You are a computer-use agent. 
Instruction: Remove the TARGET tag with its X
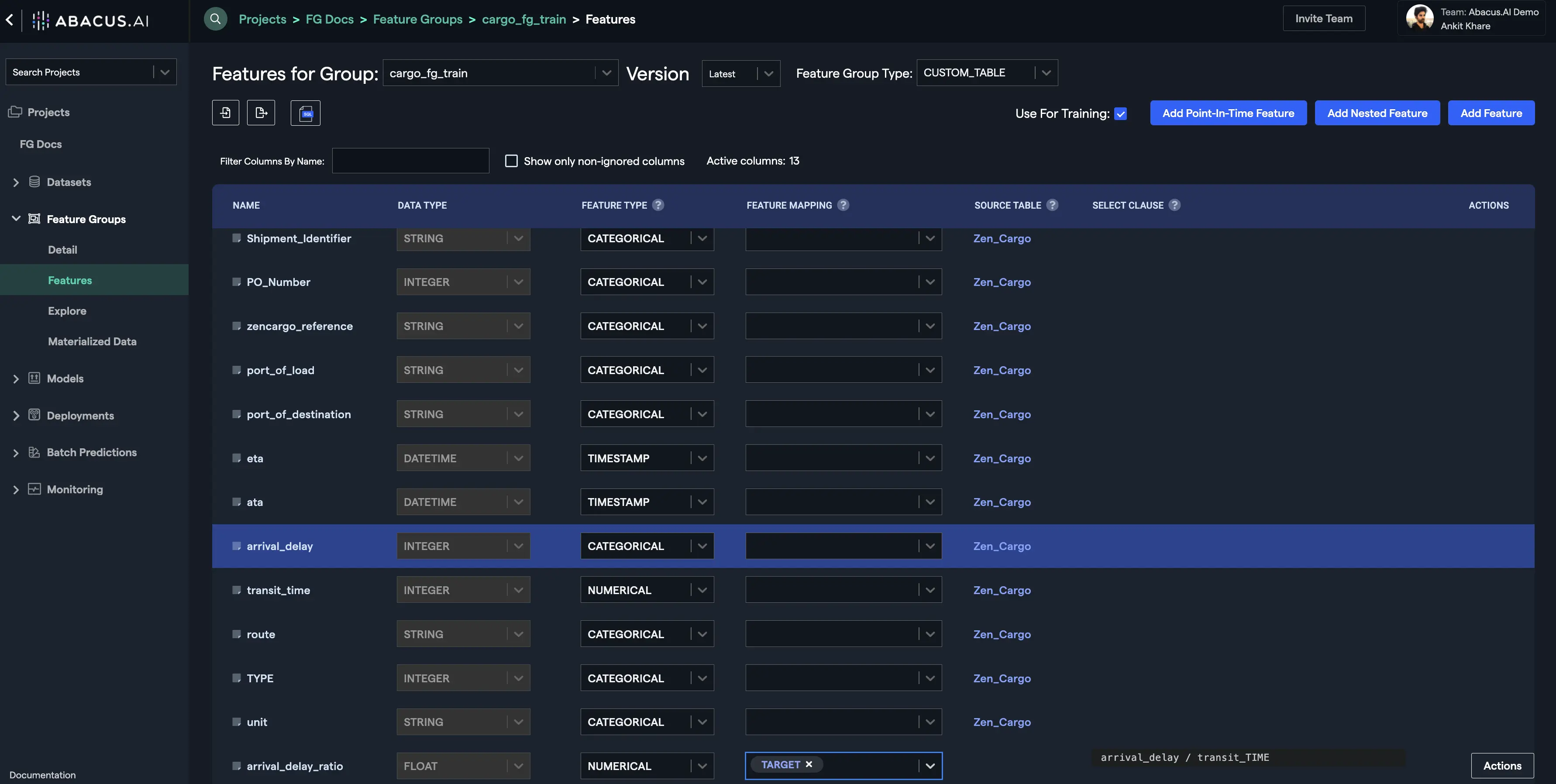pos(809,765)
